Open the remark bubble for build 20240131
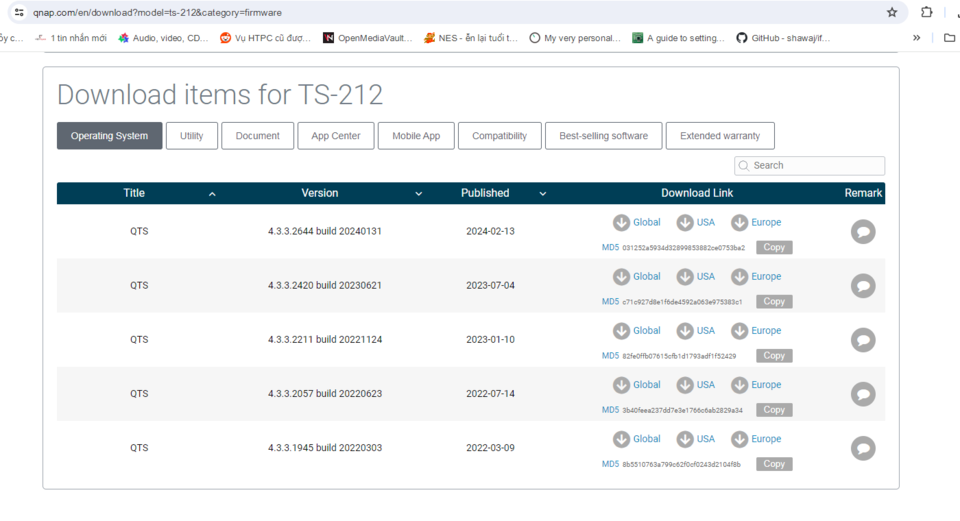 [x=863, y=231]
